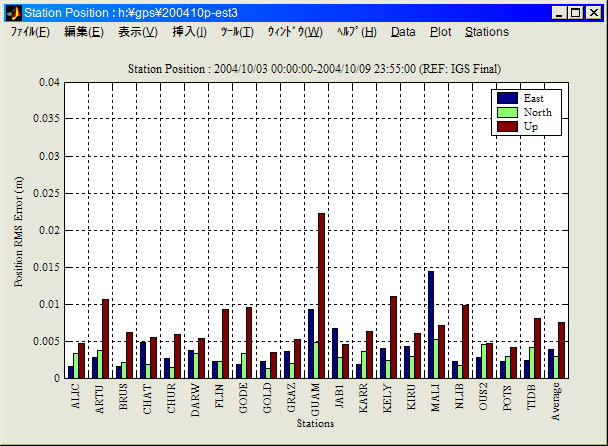Open the Plot menu
The image size is (608, 446).
tap(440, 32)
